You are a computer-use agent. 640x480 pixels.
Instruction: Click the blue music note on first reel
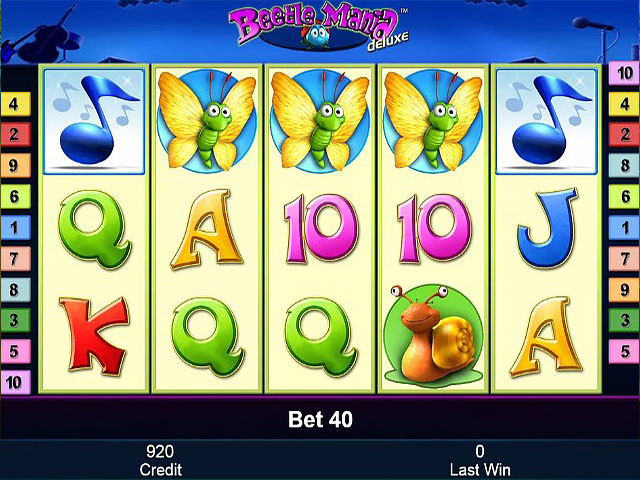click(x=94, y=121)
